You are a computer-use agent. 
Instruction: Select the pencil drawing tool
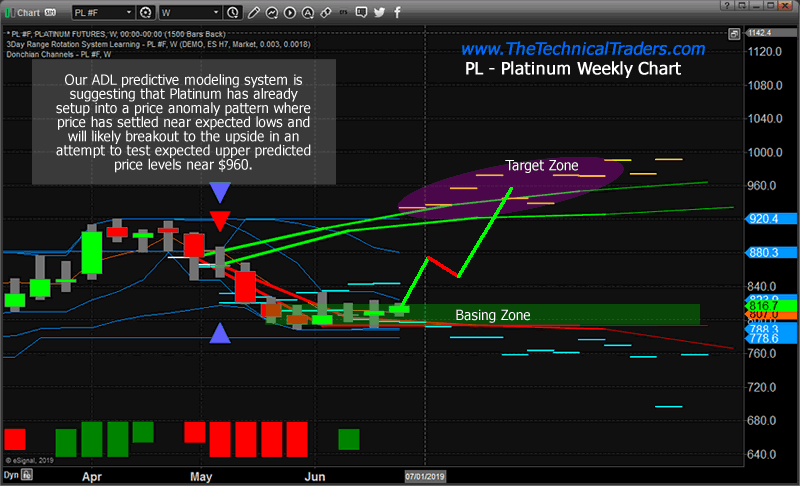[254, 13]
